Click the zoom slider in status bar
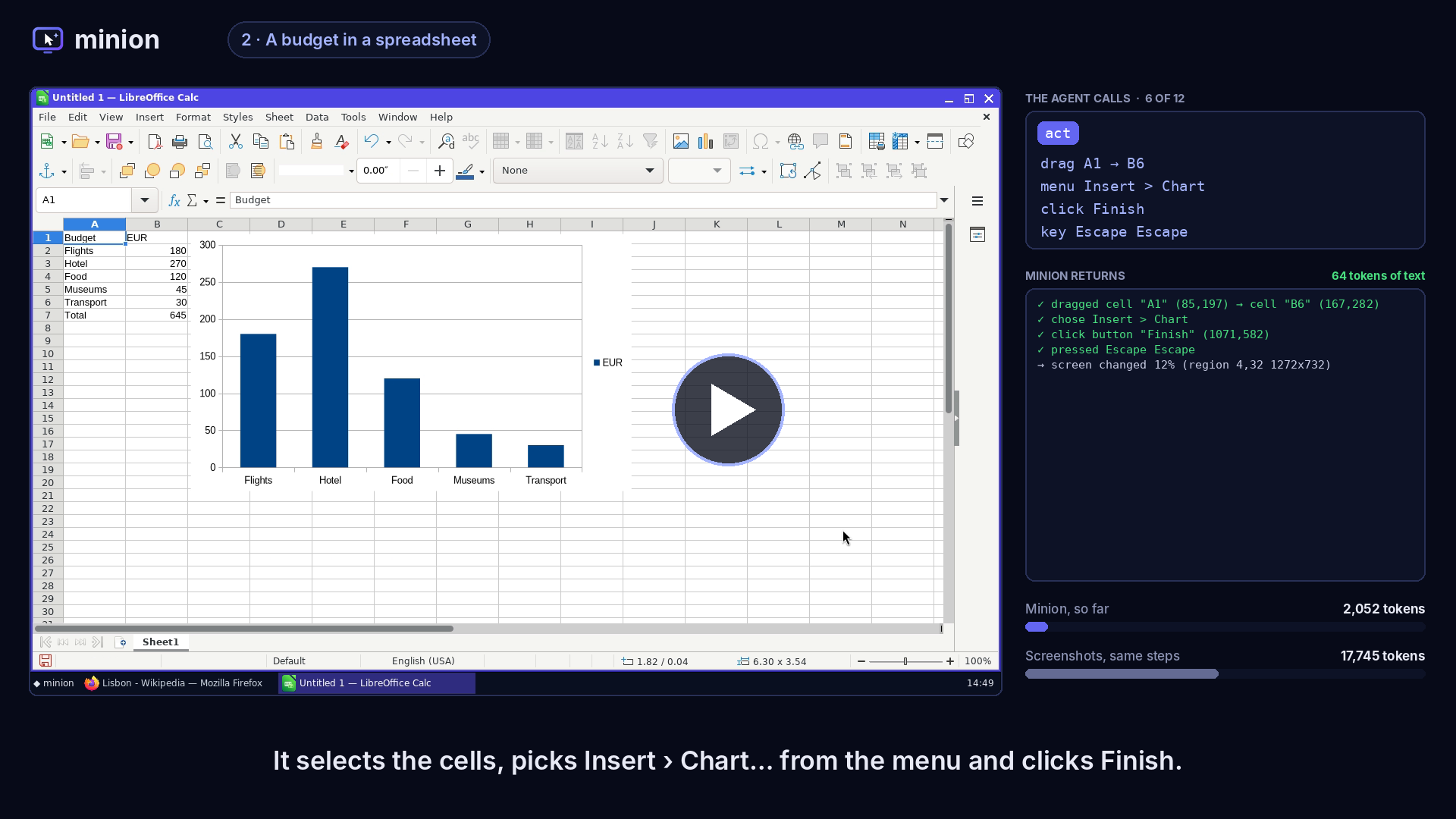 coord(905,661)
